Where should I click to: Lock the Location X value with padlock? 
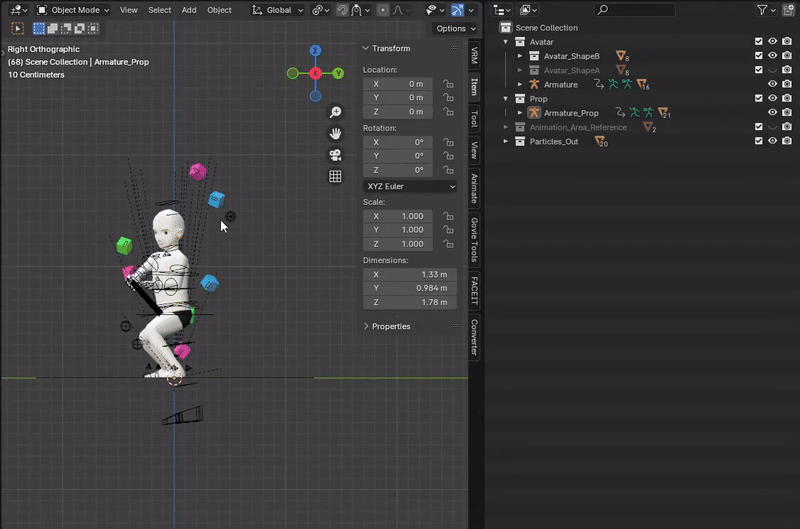448,84
